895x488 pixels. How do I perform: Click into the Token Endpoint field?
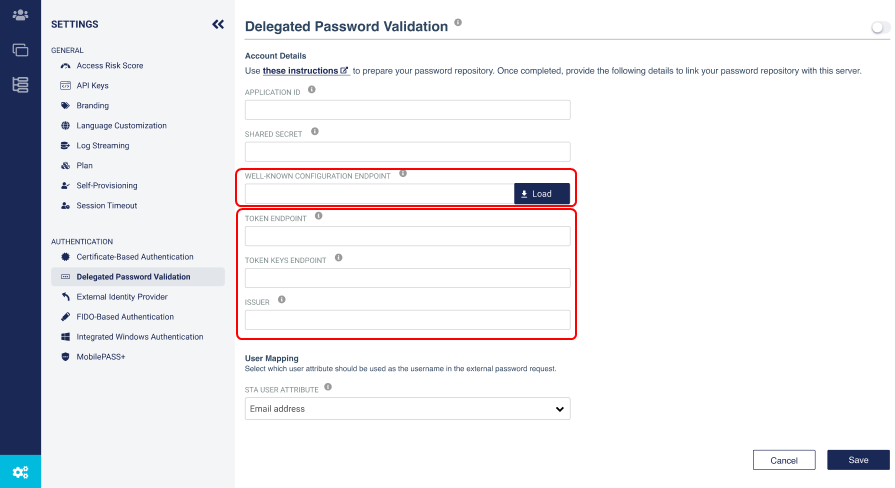point(408,236)
